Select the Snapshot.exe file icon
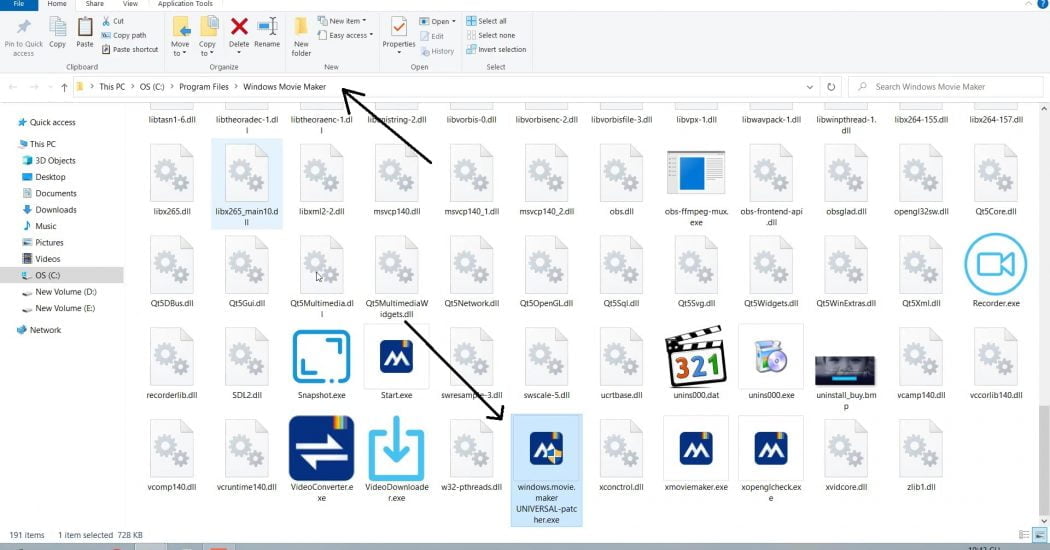1050x550 pixels. 321,356
